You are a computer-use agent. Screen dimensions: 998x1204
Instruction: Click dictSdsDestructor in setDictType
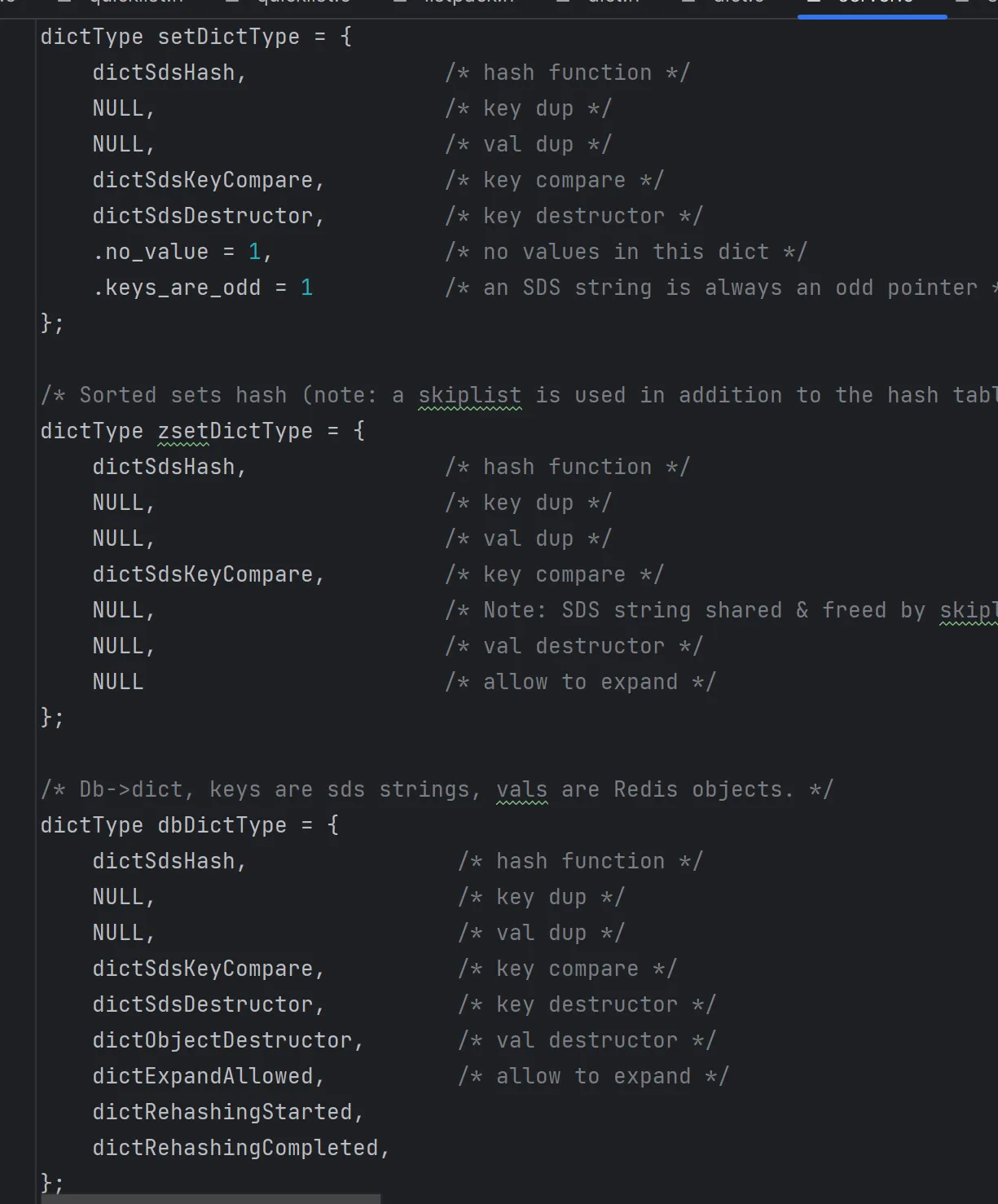(x=203, y=216)
